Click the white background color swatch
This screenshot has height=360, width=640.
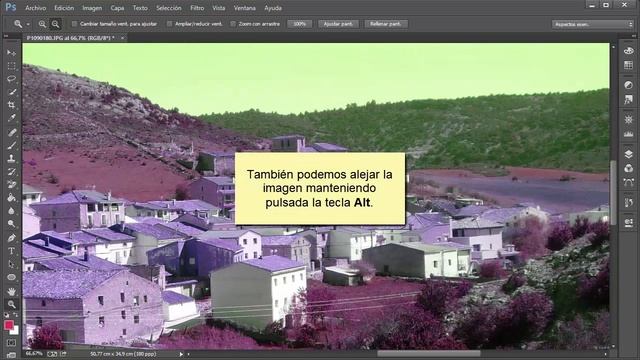coord(15,331)
